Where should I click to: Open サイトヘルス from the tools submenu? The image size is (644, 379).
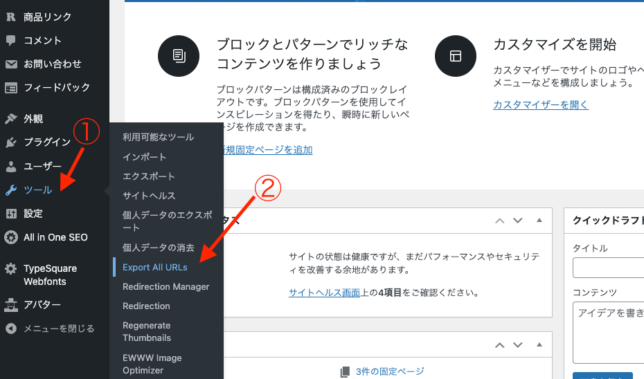click(x=149, y=196)
